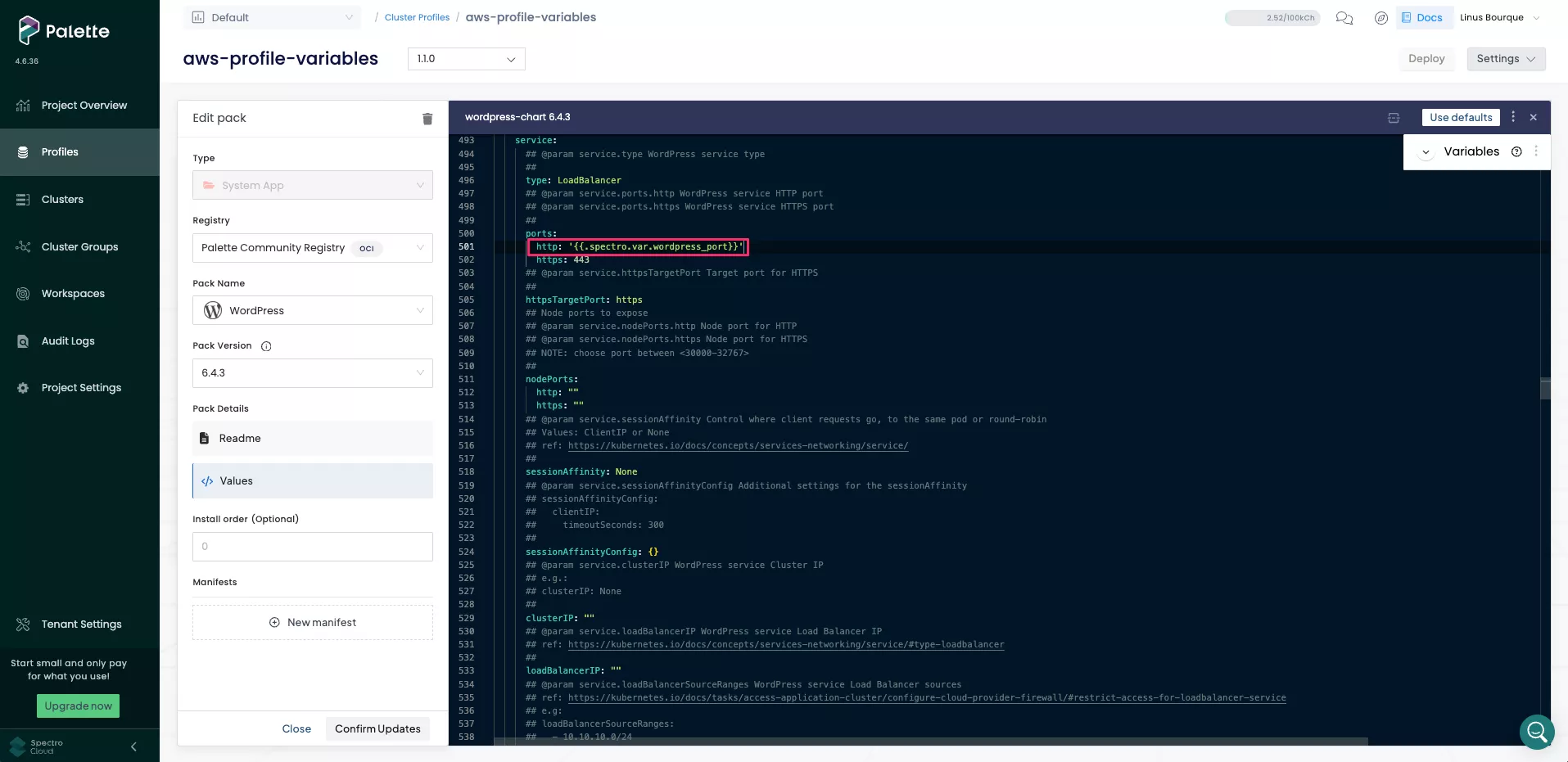1568x762 pixels.
Task: Delete the pack using trash icon
Action: [x=427, y=119]
